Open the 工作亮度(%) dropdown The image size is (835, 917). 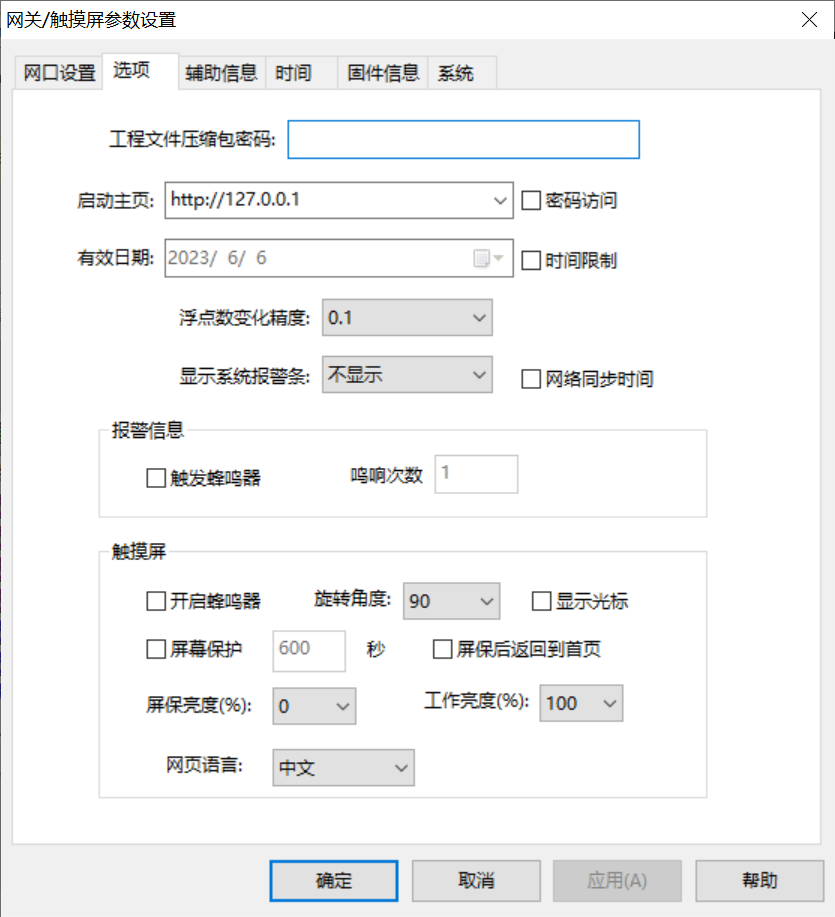point(581,703)
